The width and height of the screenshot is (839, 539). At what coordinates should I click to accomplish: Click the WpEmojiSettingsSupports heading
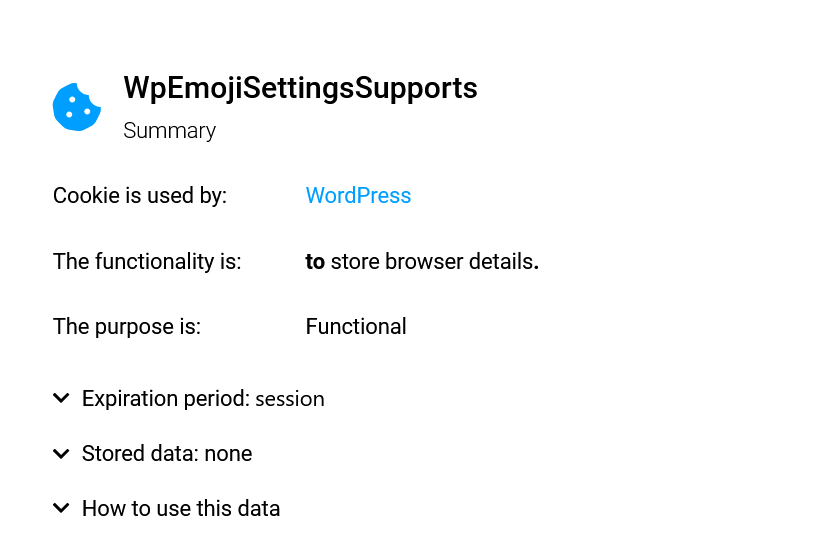300,88
